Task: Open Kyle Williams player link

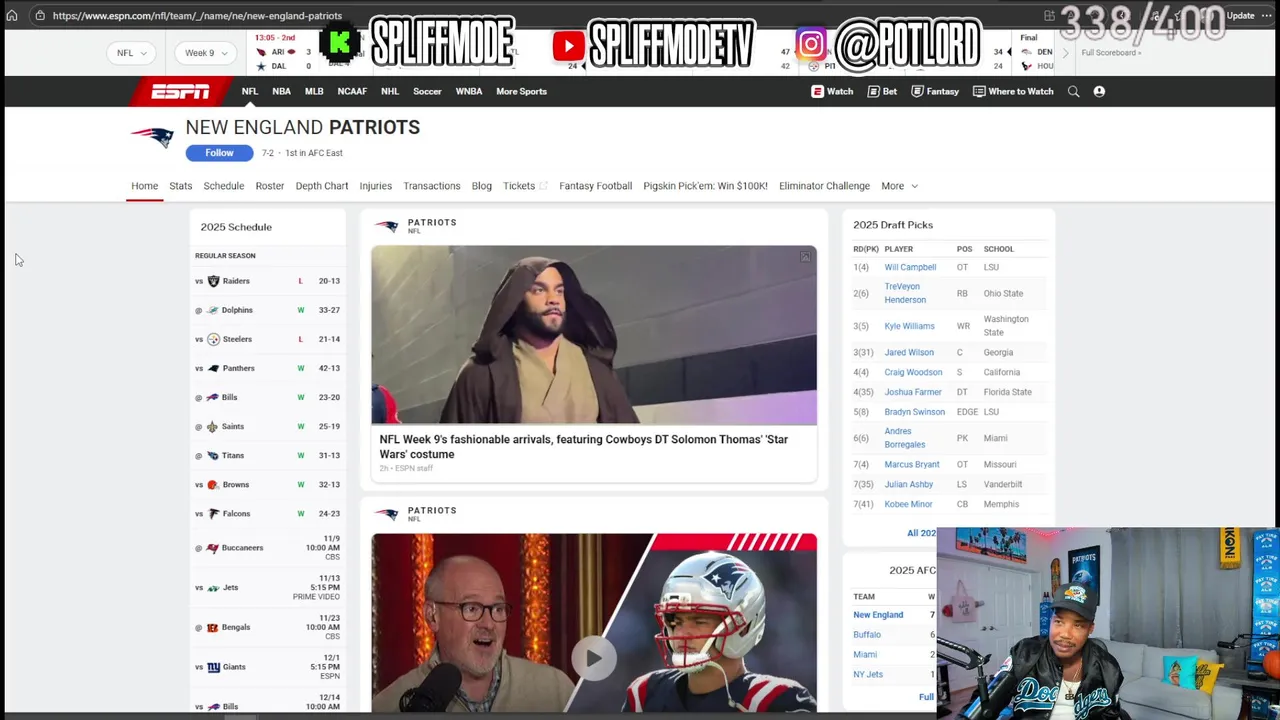Action: [909, 326]
